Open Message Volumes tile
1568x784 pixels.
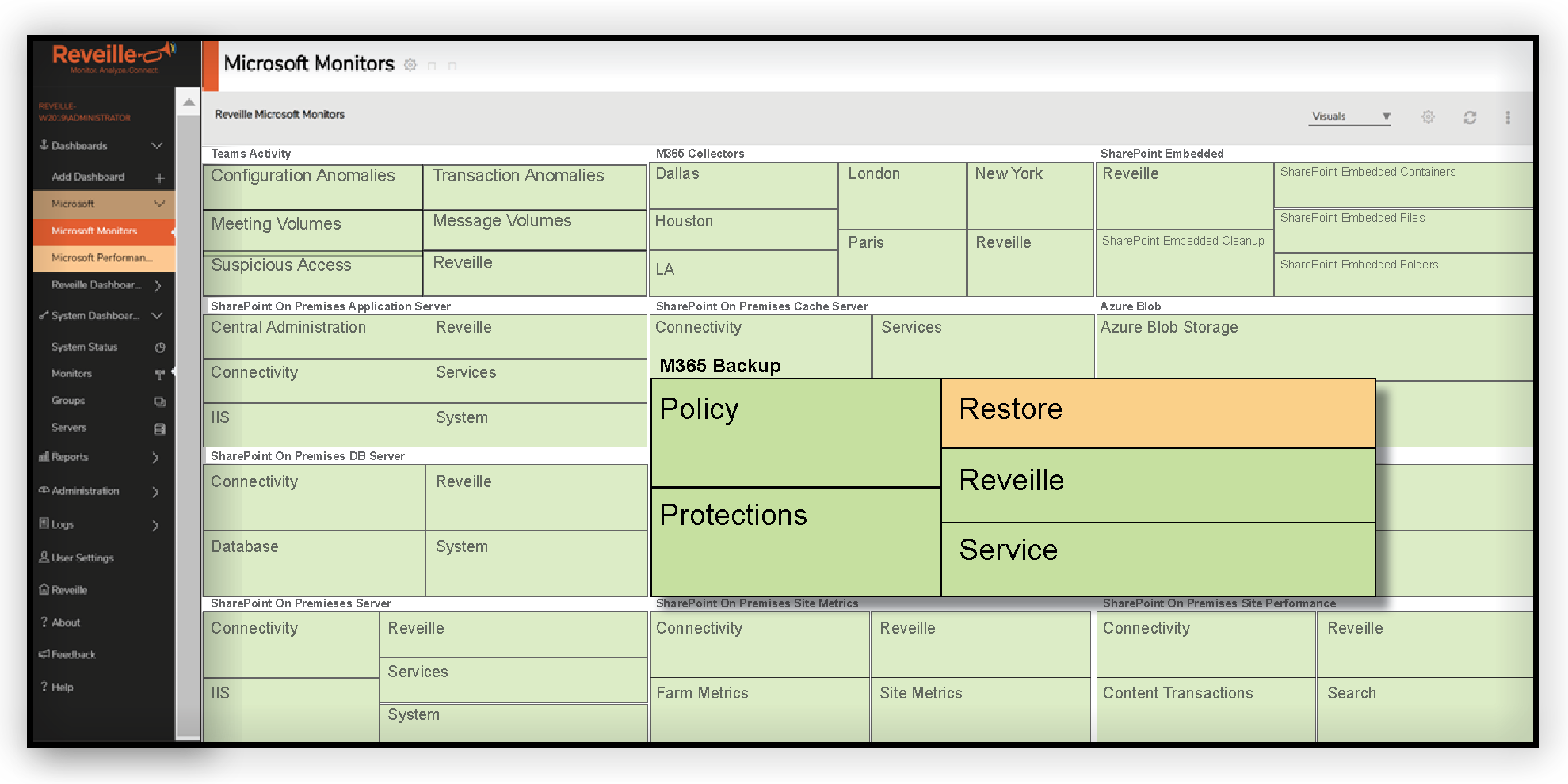coord(536,230)
